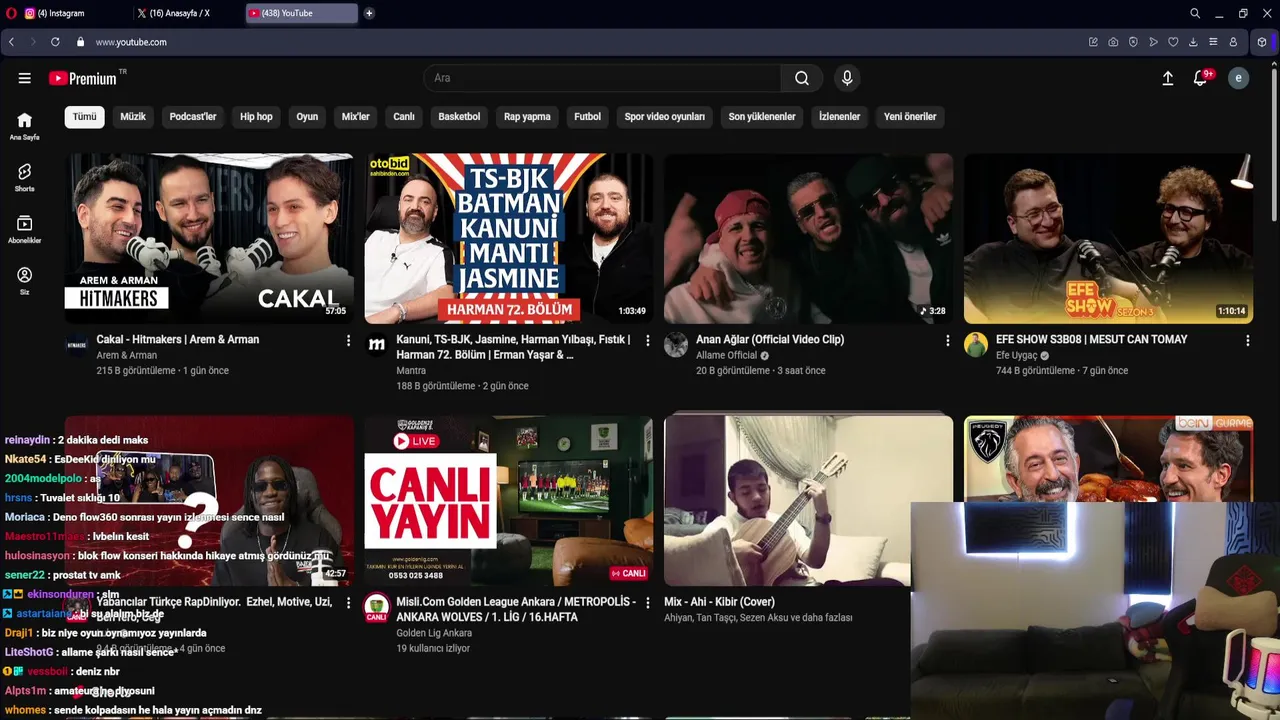
Task: Open video title Anan Ağlar (Official Video Clip)
Action: tap(770, 340)
